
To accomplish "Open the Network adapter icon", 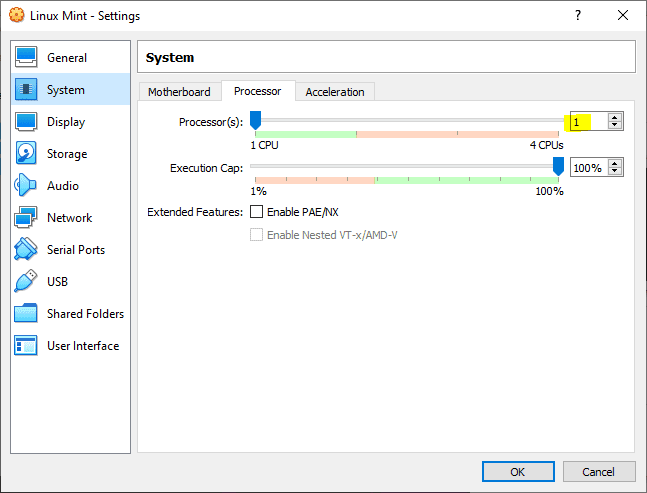I will (27, 218).
